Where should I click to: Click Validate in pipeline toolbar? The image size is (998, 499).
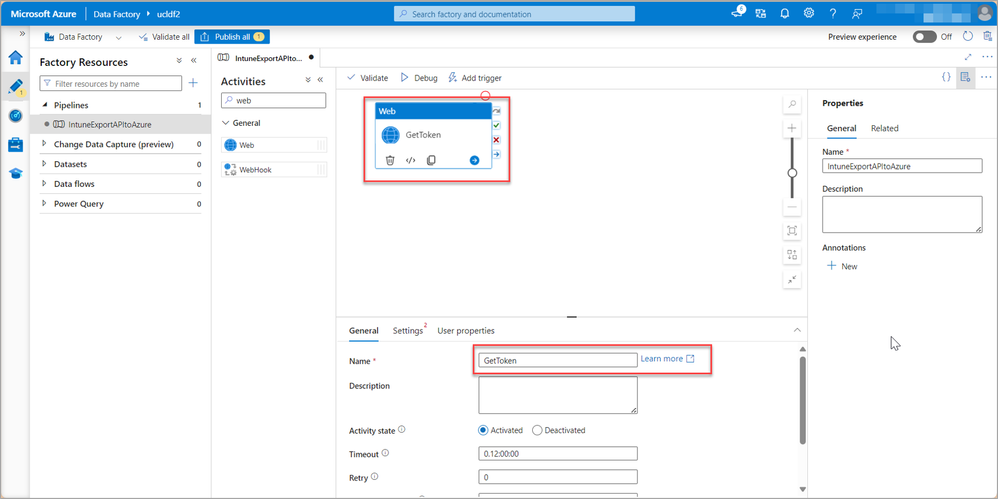coord(367,78)
